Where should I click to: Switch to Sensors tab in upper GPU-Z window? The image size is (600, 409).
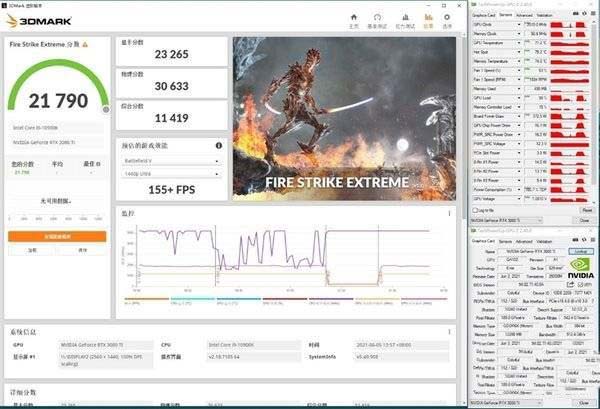point(506,15)
